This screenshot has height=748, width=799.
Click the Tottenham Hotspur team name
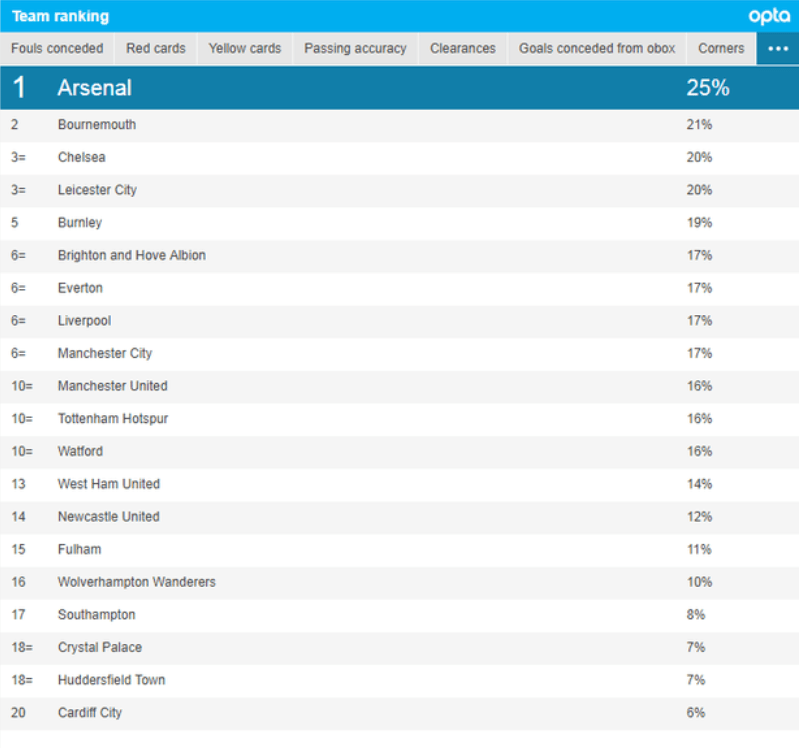(113, 419)
